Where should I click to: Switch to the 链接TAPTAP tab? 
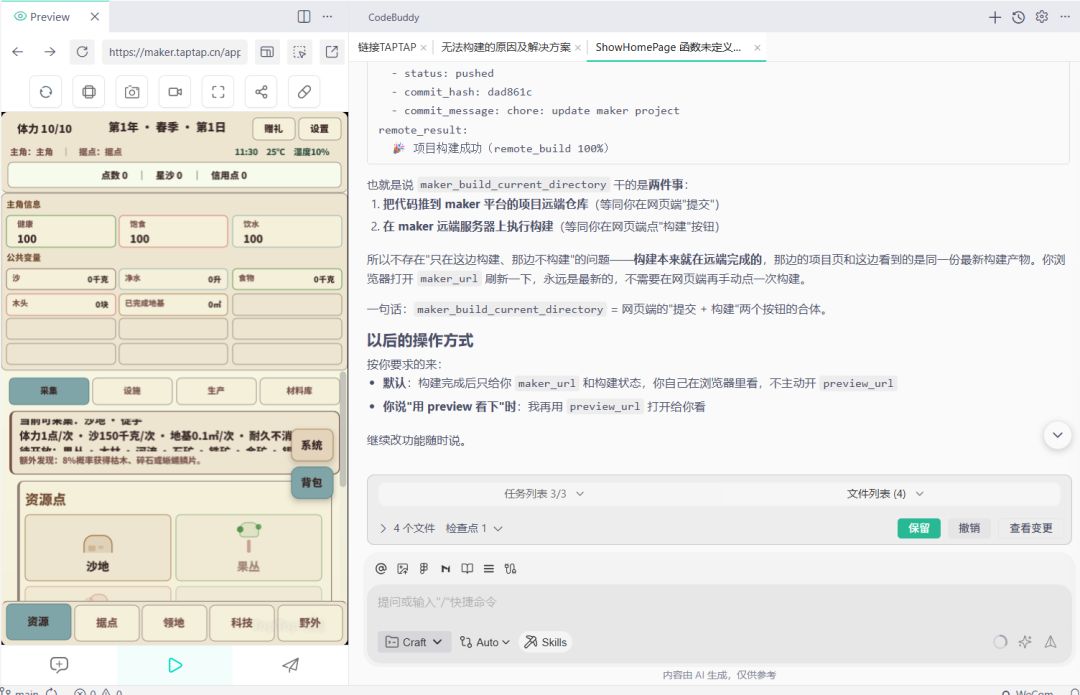387,48
